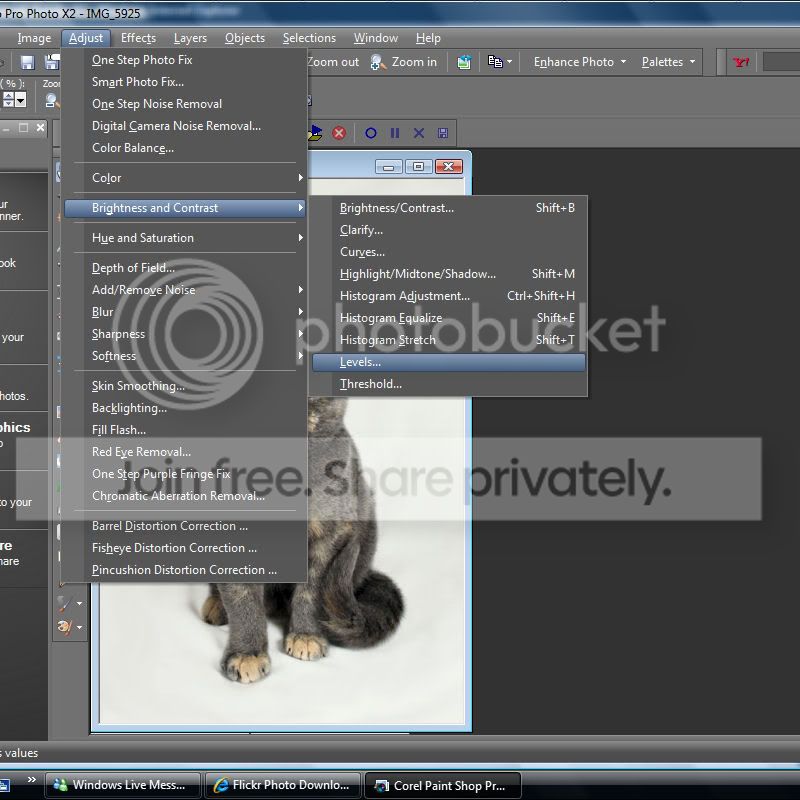Open the Effects menu
The image size is (800, 800).
coord(138,38)
